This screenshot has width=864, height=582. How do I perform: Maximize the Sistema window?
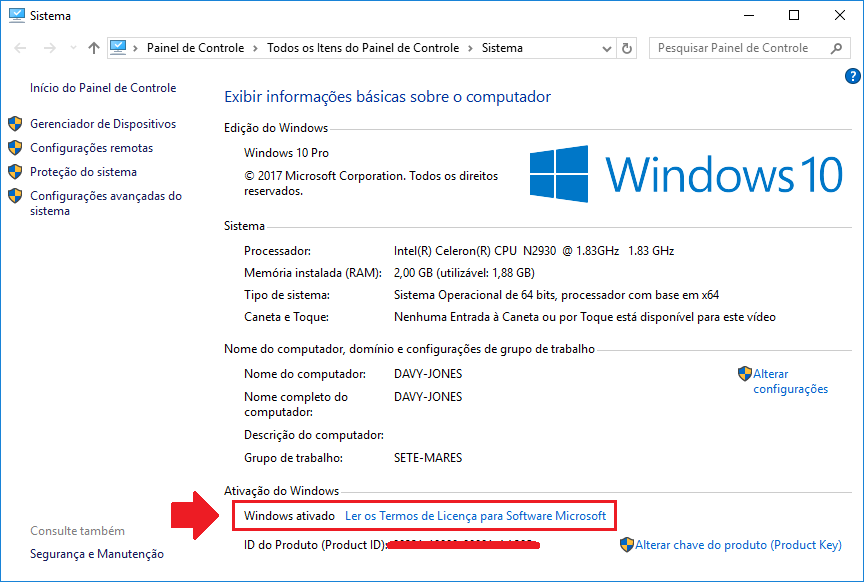pyautogui.click(x=794, y=15)
